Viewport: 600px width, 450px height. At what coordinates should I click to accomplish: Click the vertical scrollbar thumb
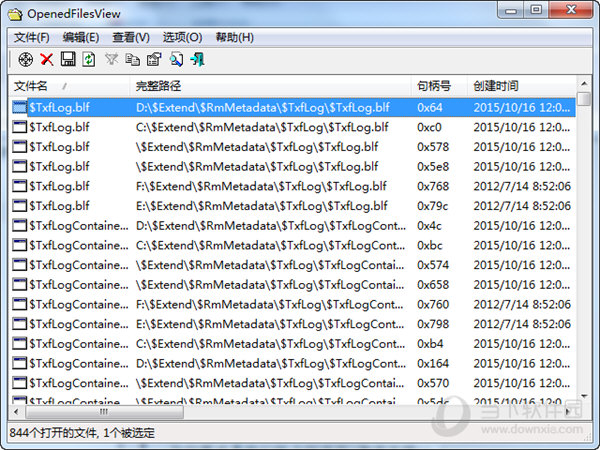(584, 98)
